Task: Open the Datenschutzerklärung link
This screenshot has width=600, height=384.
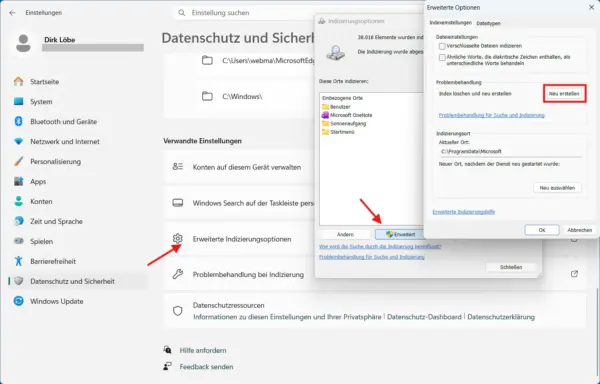Action: point(501,317)
